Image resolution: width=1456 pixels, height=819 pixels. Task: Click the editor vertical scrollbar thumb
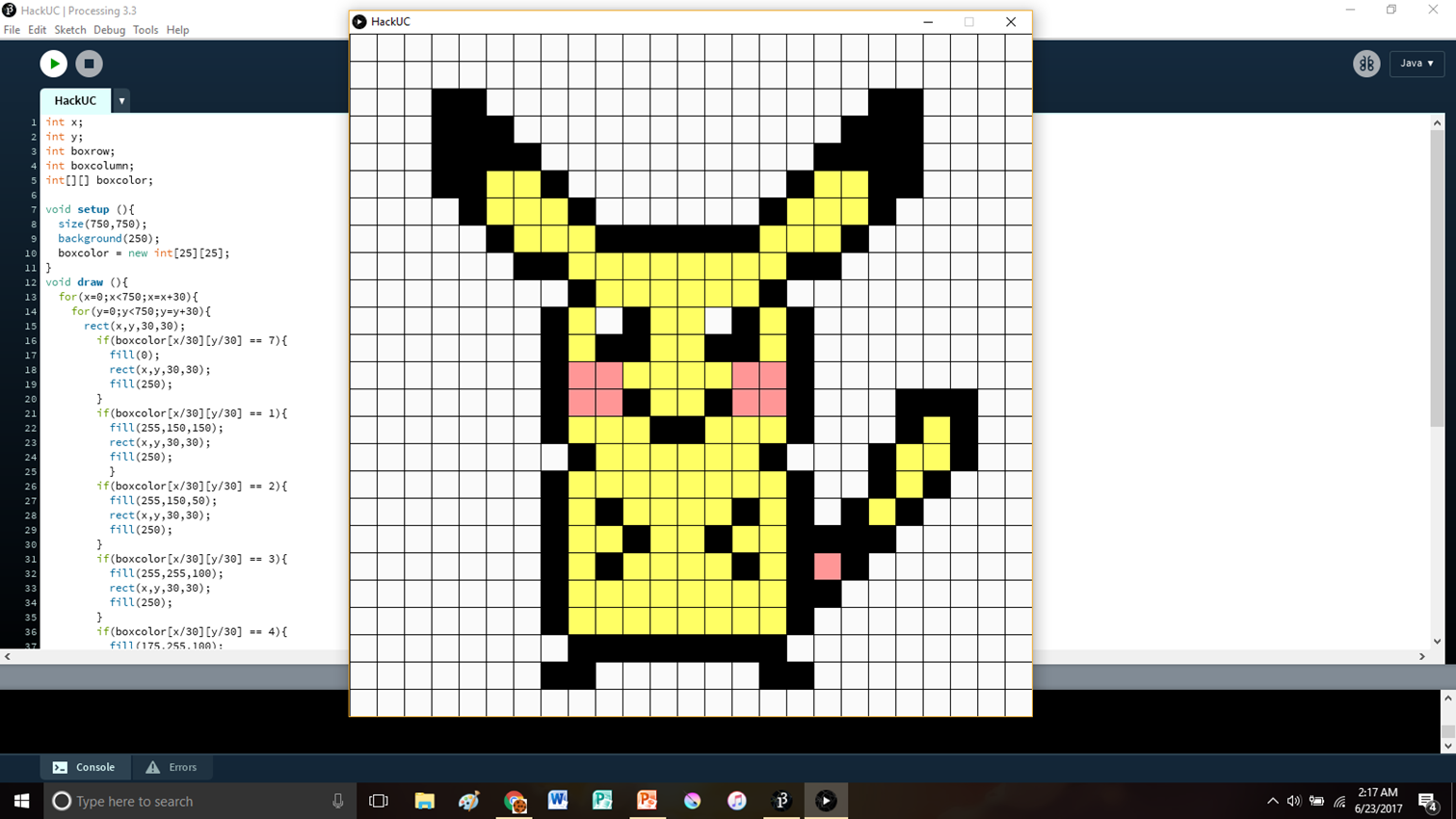[1437, 279]
